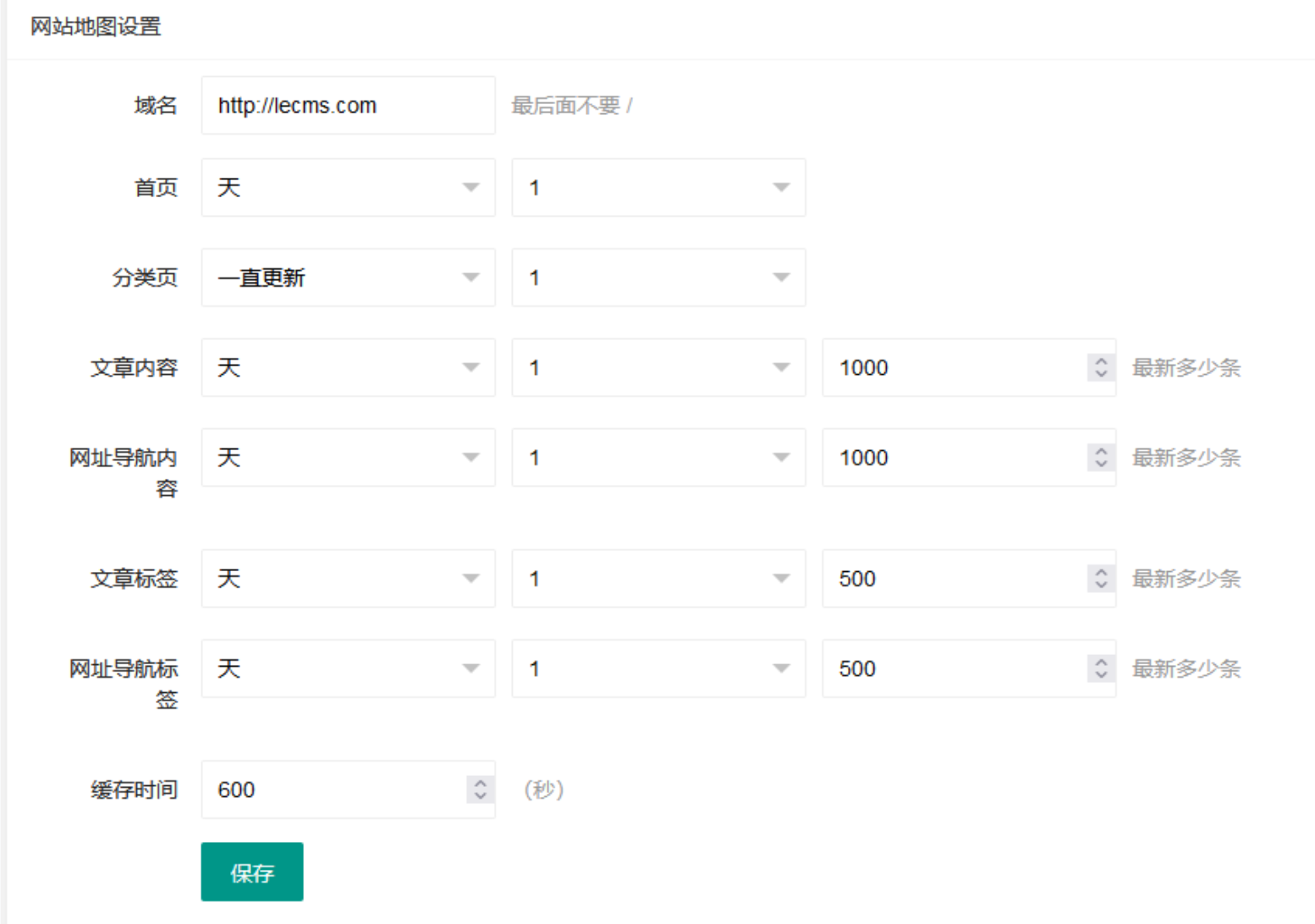Click the 文章内容 count stepper arrows
This screenshot has width=1315, height=924.
pos(1100,368)
